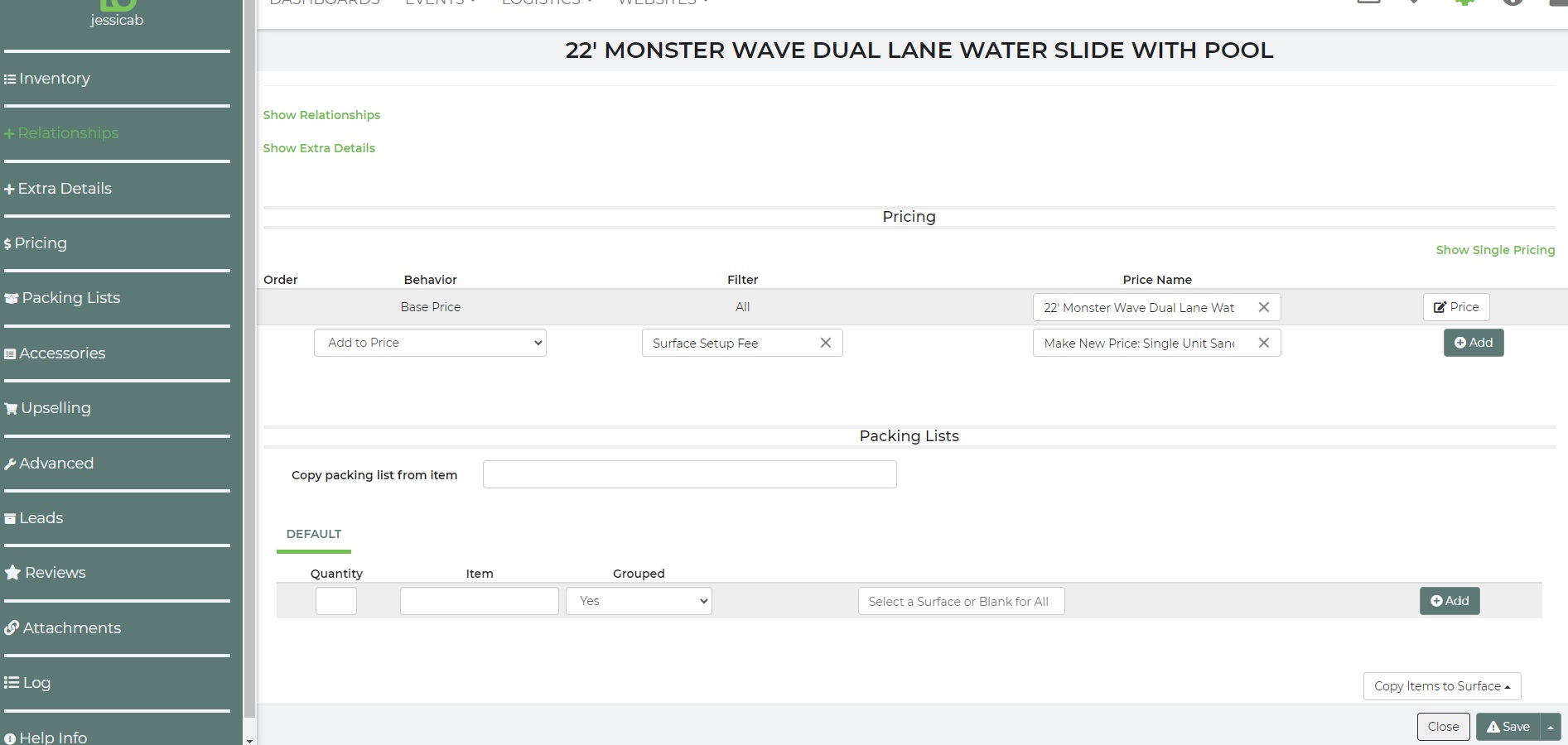Viewport: 1568px width, 745px height.
Task: Add the new pricing row
Action: tap(1473, 343)
